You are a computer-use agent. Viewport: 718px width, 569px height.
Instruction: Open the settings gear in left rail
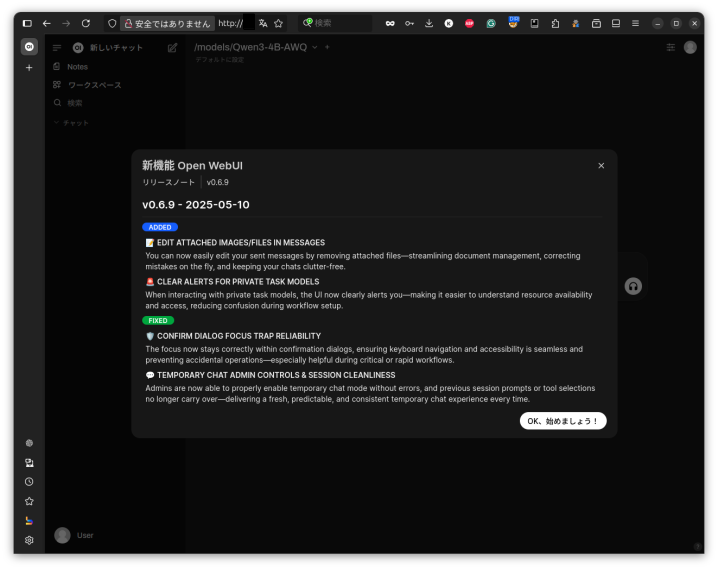click(x=29, y=540)
